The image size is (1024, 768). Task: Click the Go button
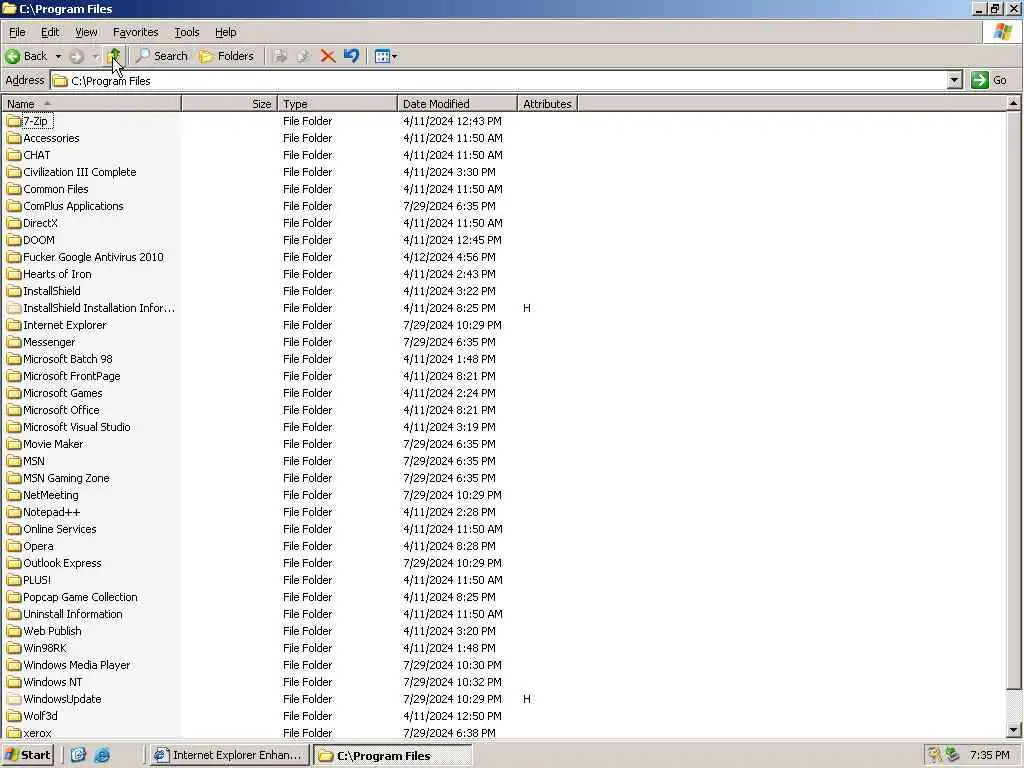[989, 80]
